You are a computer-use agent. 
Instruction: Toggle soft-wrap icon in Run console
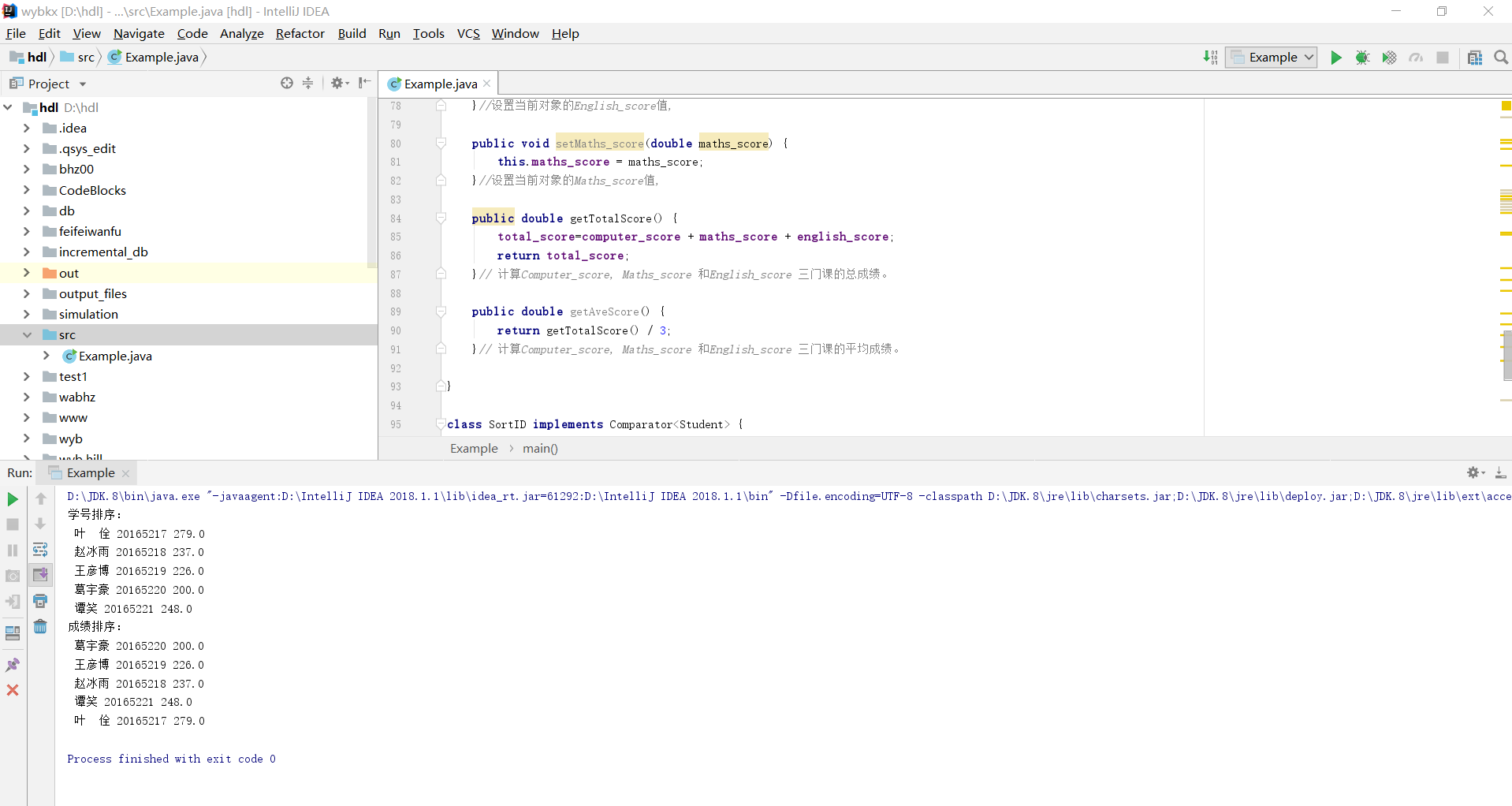41,550
